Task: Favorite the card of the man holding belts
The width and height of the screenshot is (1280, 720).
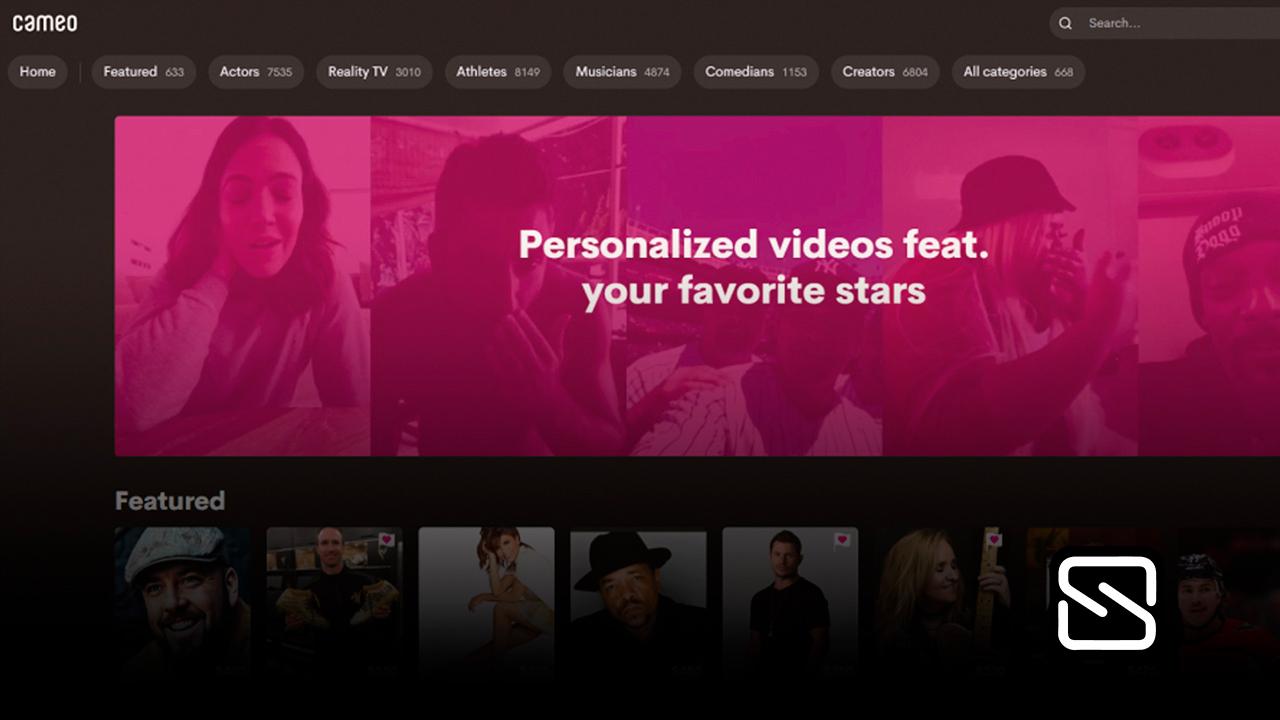Action: pyautogui.click(x=385, y=540)
